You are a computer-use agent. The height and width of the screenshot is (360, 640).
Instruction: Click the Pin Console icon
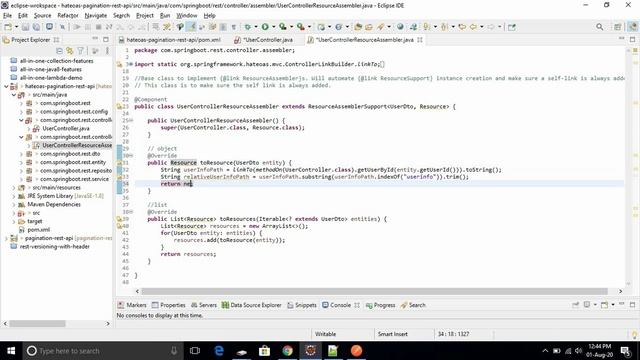576,305
